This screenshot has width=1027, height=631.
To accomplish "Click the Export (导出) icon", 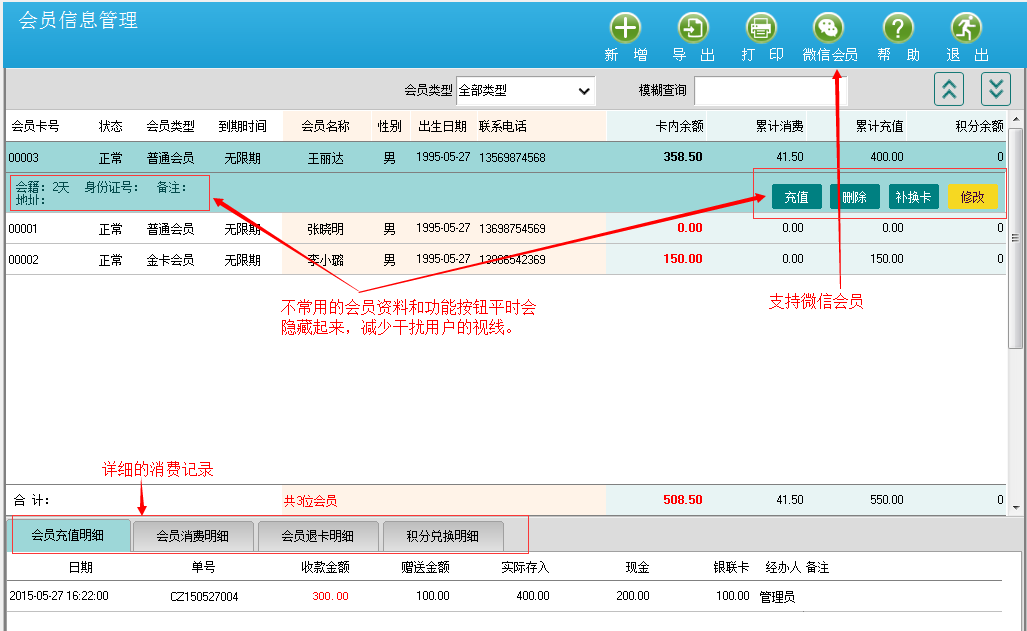I will click(x=692, y=28).
